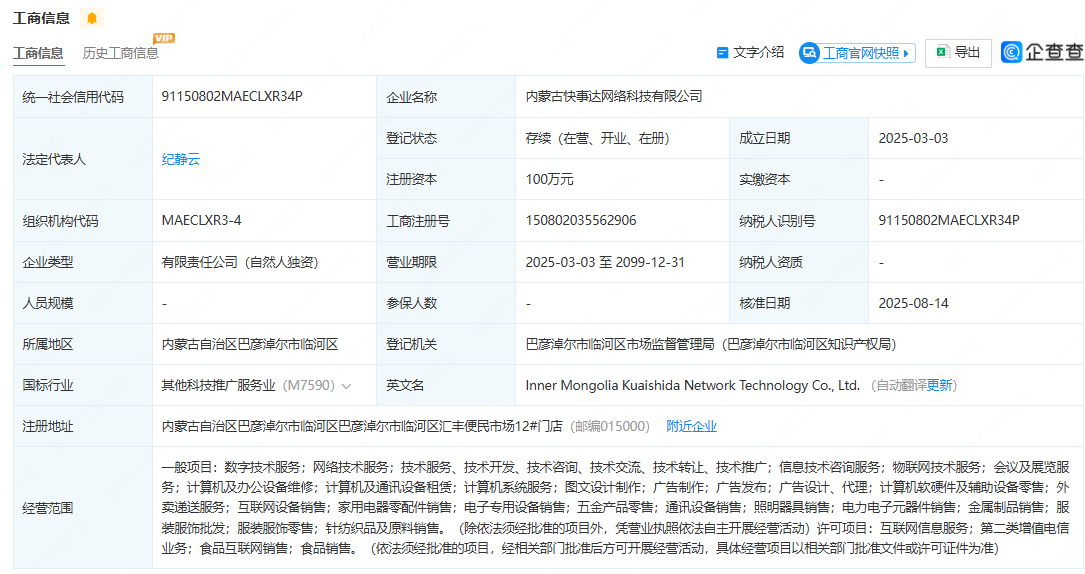The image size is (1085, 574).
Task: Select the company name 内蒙古快事达网络科技有限公司
Action: [x=614, y=96]
